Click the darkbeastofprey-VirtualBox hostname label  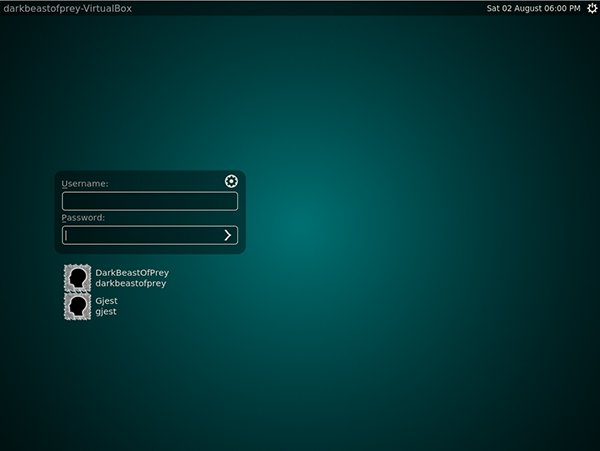click(68, 8)
